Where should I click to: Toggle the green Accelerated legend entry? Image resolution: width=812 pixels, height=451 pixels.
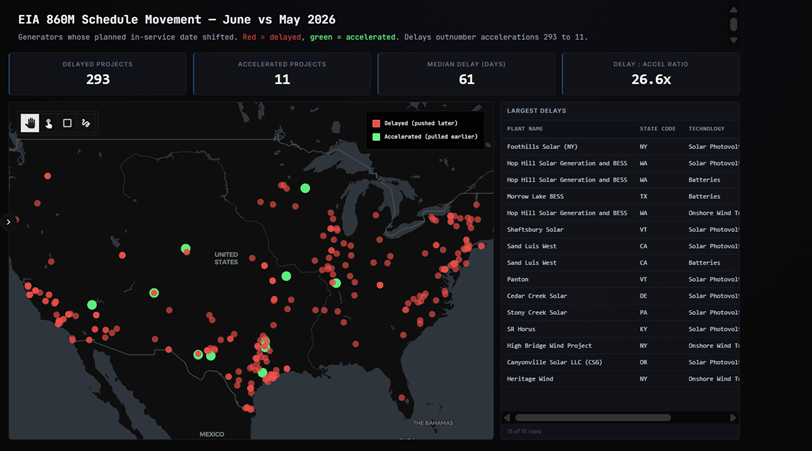[425, 137]
